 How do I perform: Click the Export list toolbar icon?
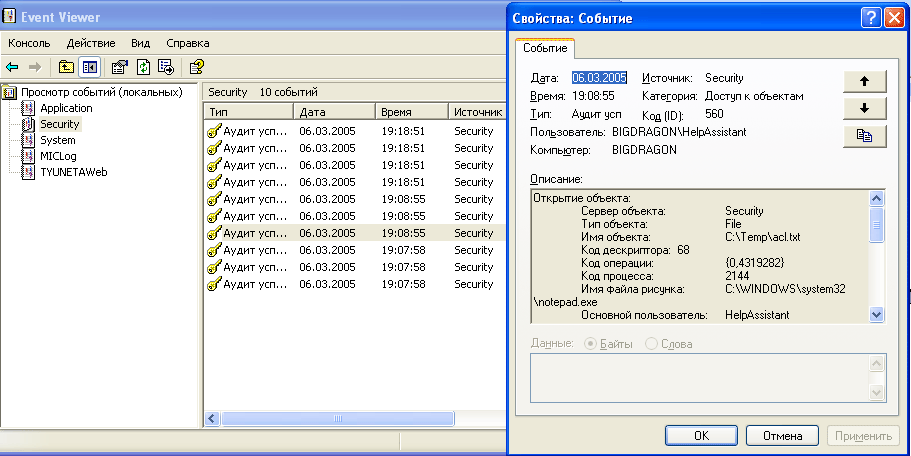[166, 67]
